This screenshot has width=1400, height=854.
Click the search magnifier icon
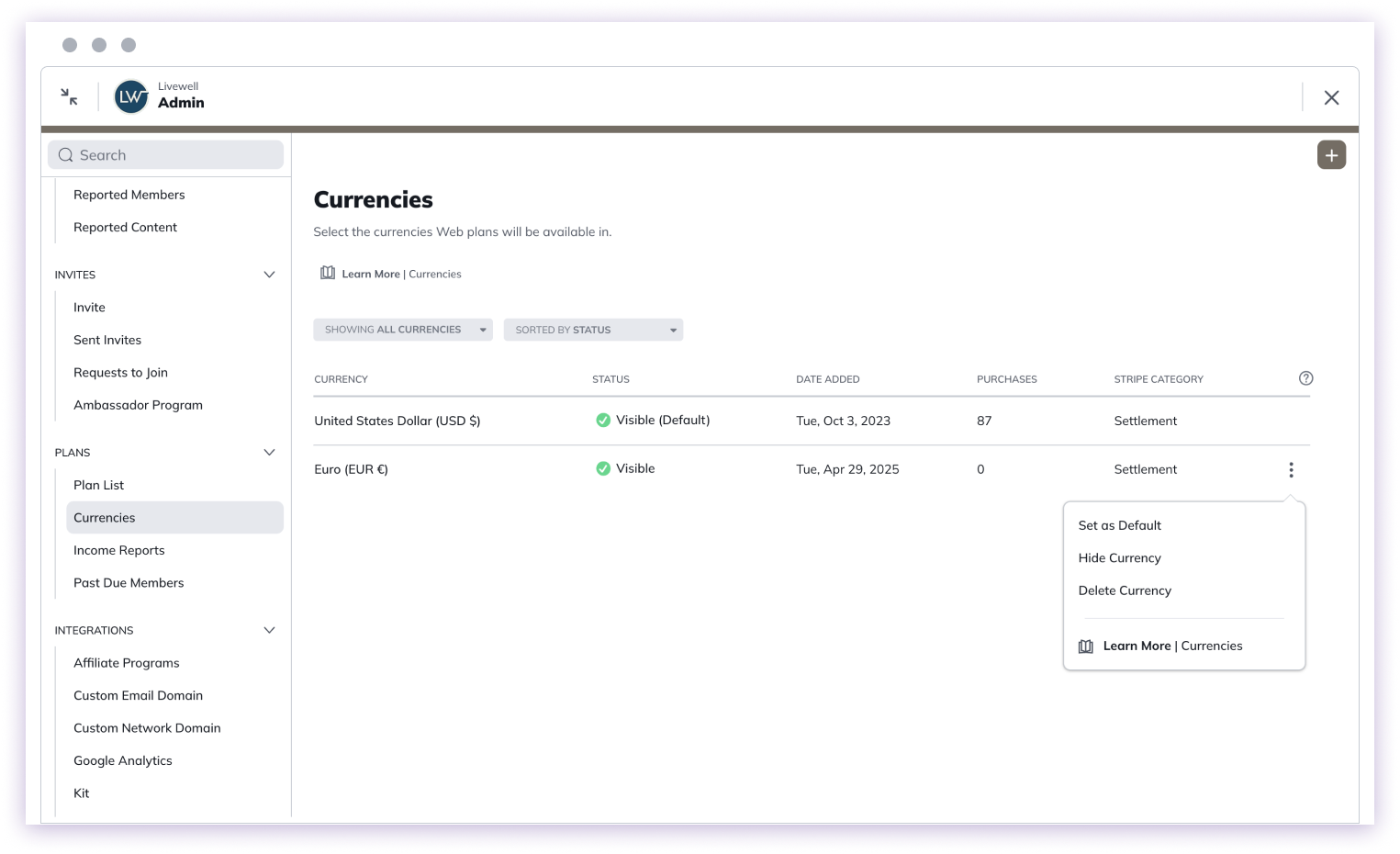point(66,155)
